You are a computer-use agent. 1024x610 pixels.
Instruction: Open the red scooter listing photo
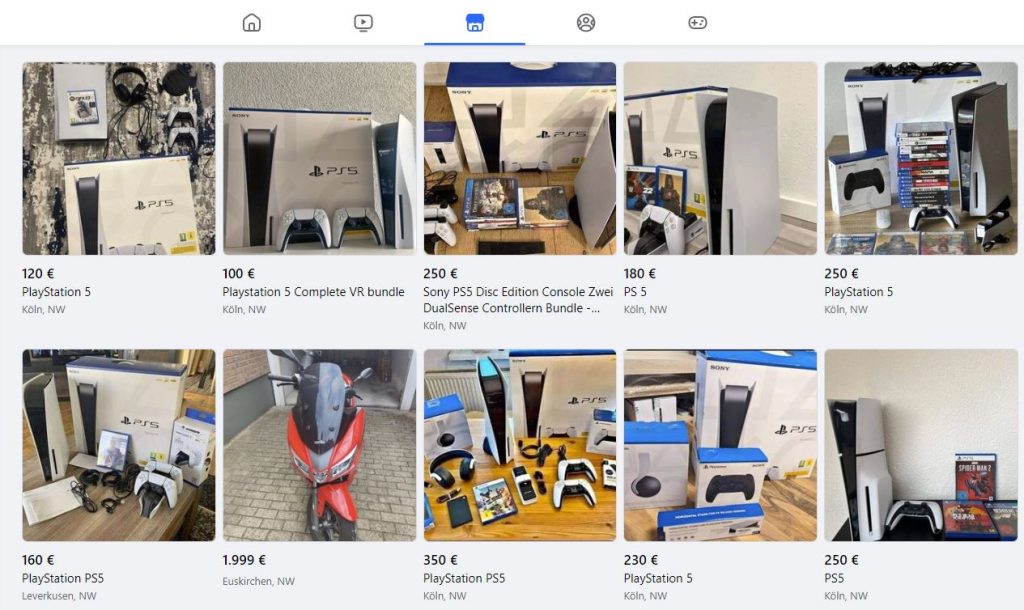[319, 445]
